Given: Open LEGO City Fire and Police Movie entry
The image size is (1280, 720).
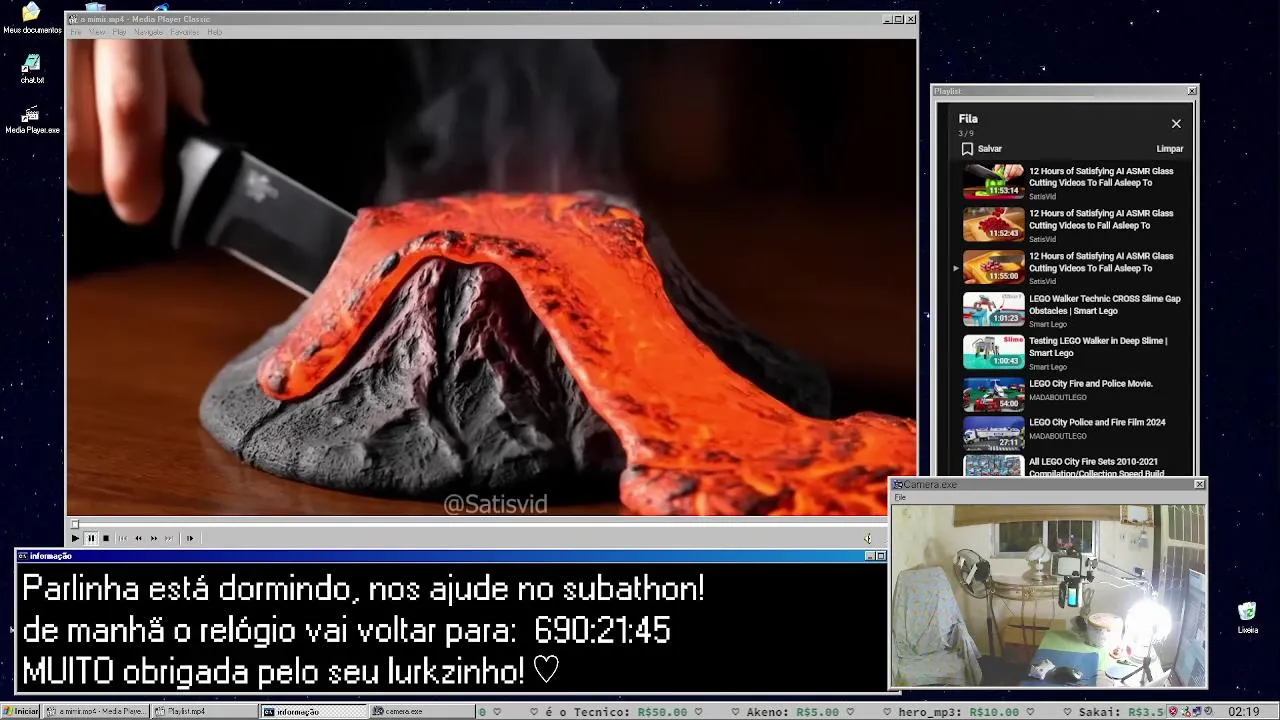Looking at the screenshot, I should point(1090,384).
